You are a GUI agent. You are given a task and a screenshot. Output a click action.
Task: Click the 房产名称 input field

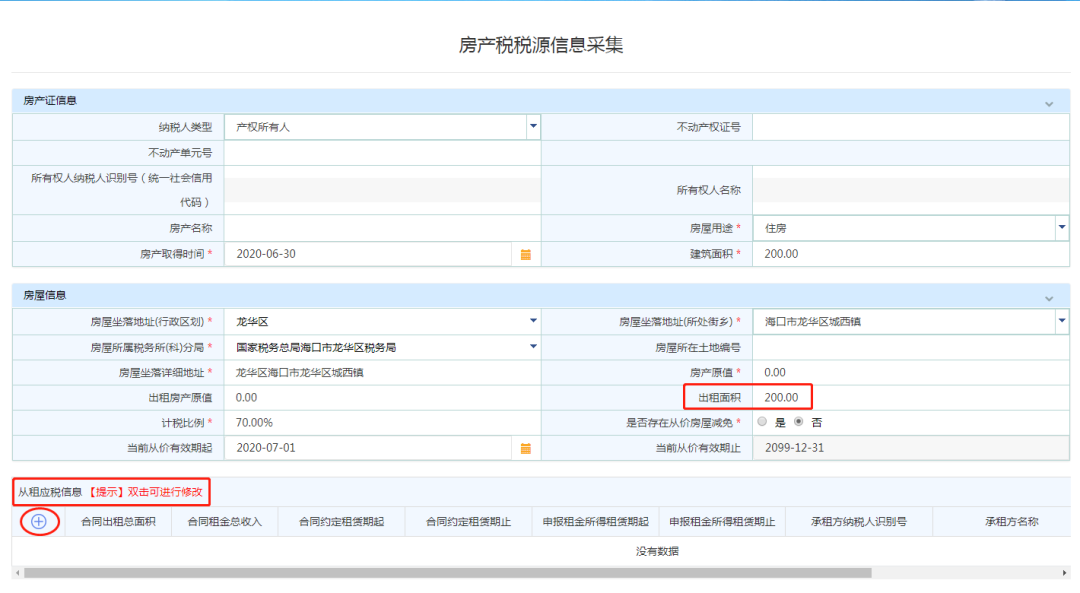pyautogui.click(x=382, y=228)
